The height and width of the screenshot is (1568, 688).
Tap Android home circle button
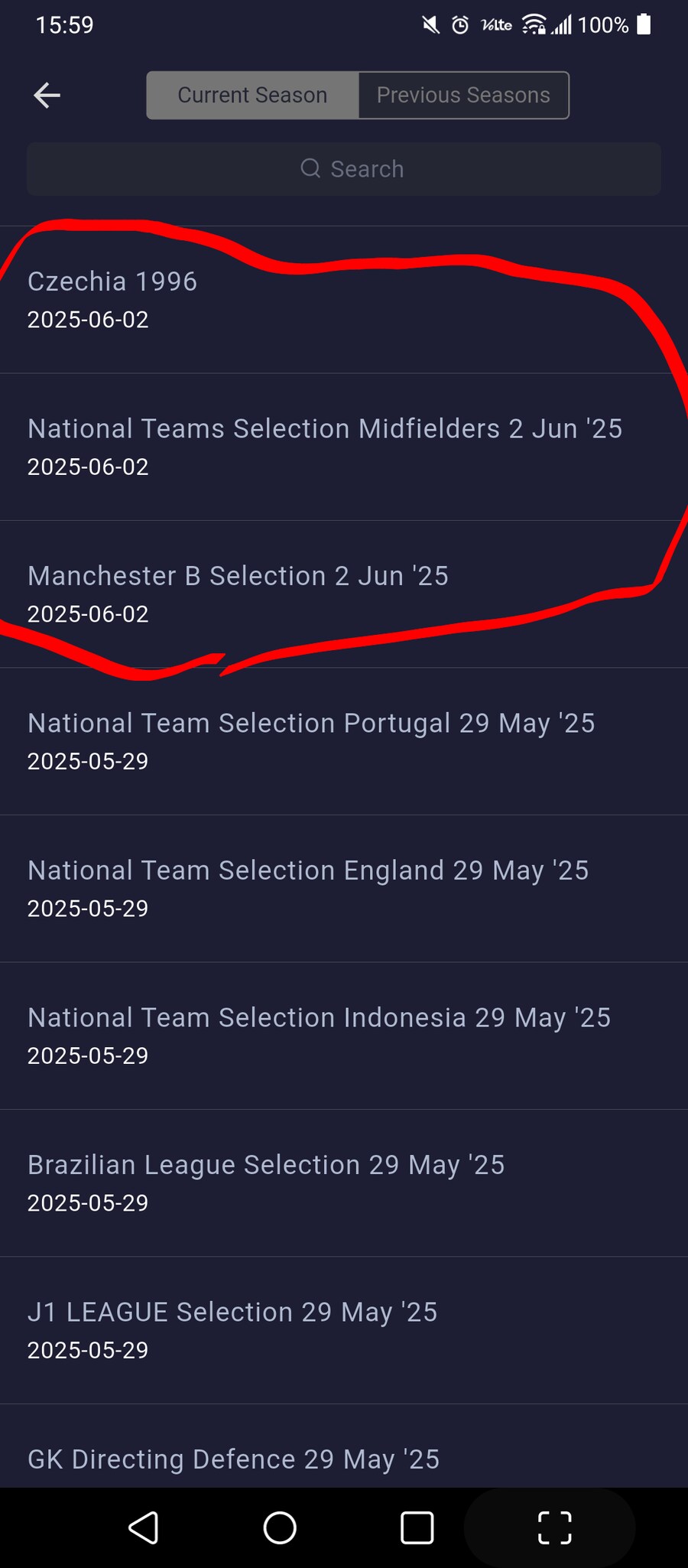(x=280, y=1527)
